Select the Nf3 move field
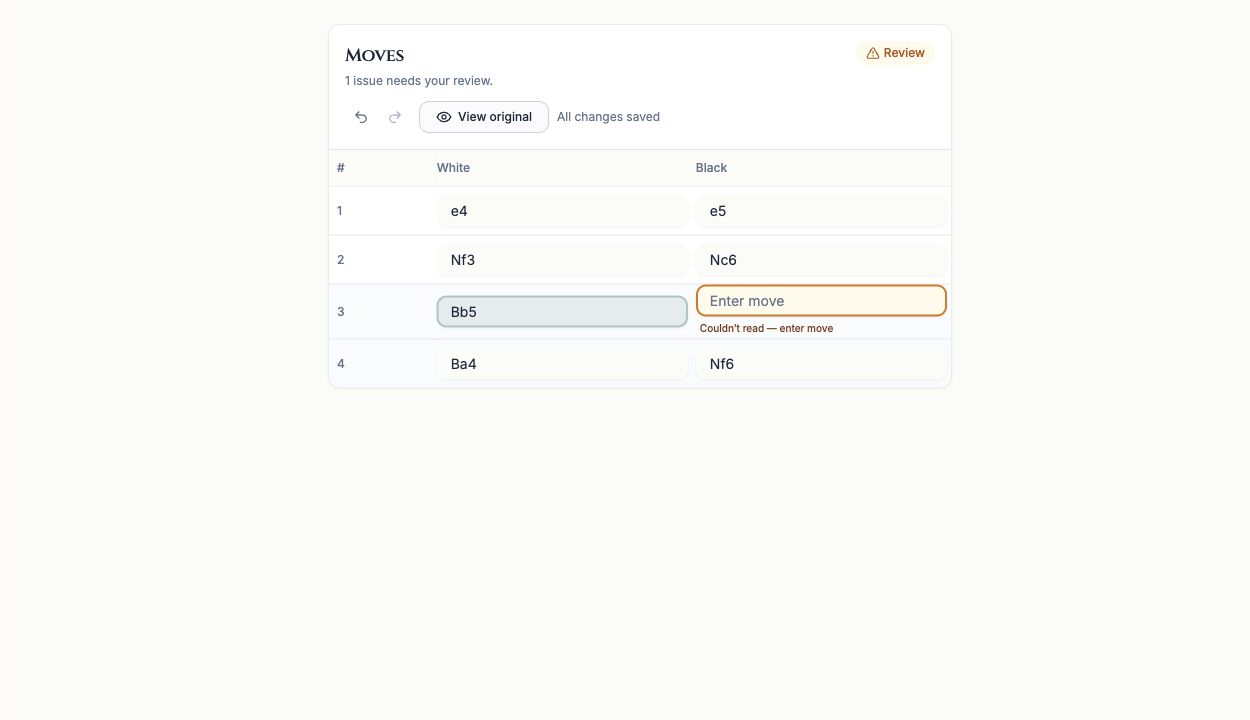Viewport: 1250px width, 720px height. tap(562, 260)
